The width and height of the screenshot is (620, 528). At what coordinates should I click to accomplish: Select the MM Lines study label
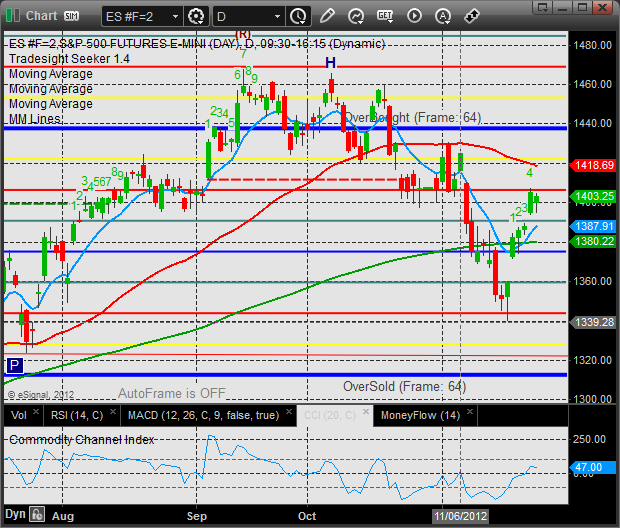pyautogui.click(x=35, y=119)
